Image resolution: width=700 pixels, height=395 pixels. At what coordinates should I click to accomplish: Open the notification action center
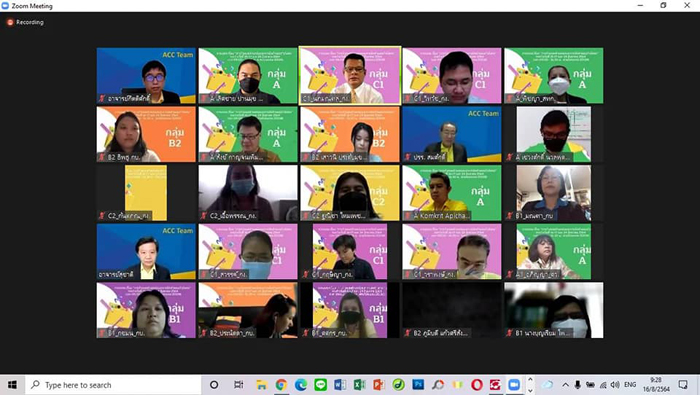683,385
